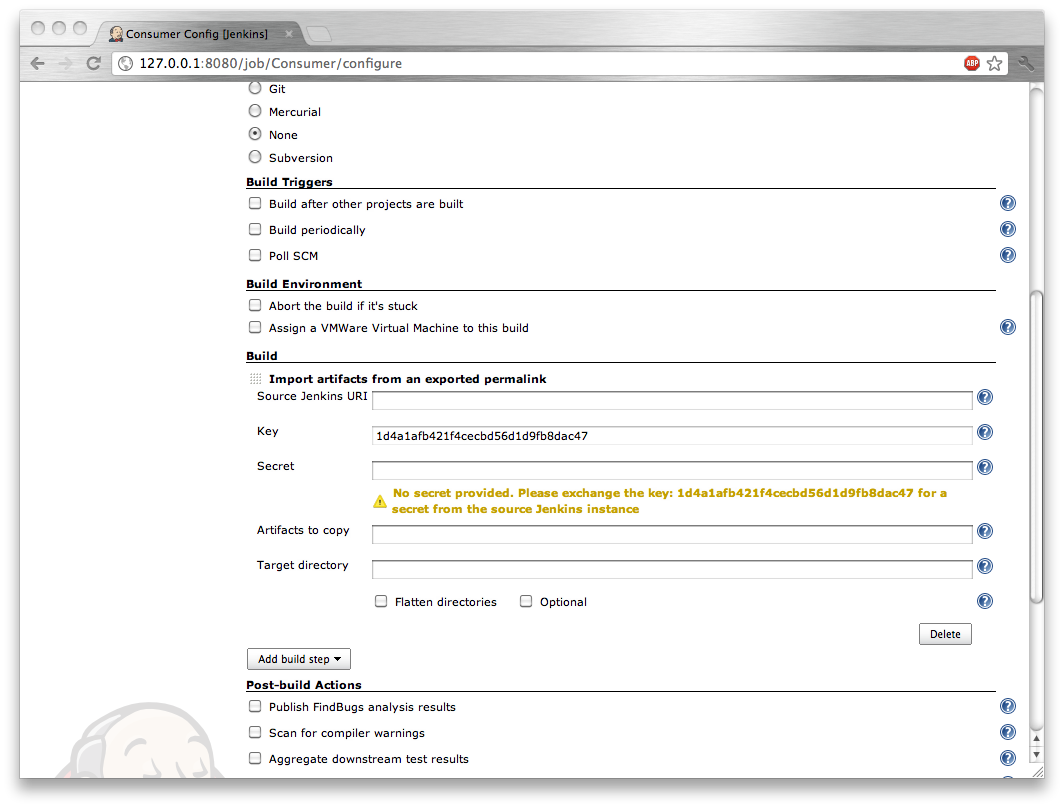
Task: Check the Optional checkbox
Action: pyautogui.click(x=526, y=601)
